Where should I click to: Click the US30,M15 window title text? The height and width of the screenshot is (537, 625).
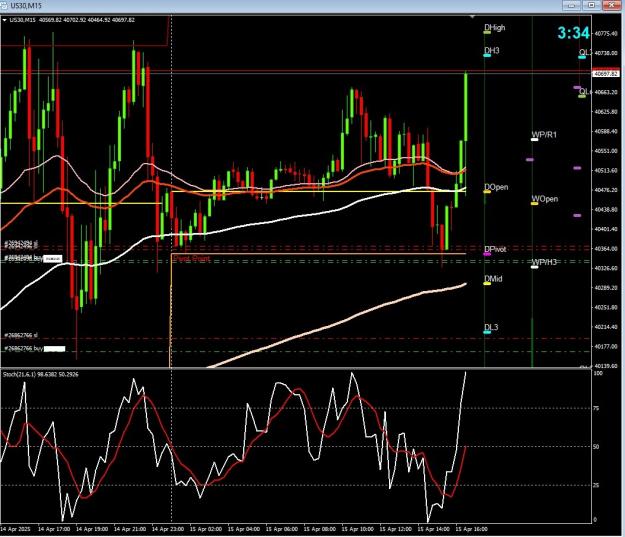pos(26,6)
